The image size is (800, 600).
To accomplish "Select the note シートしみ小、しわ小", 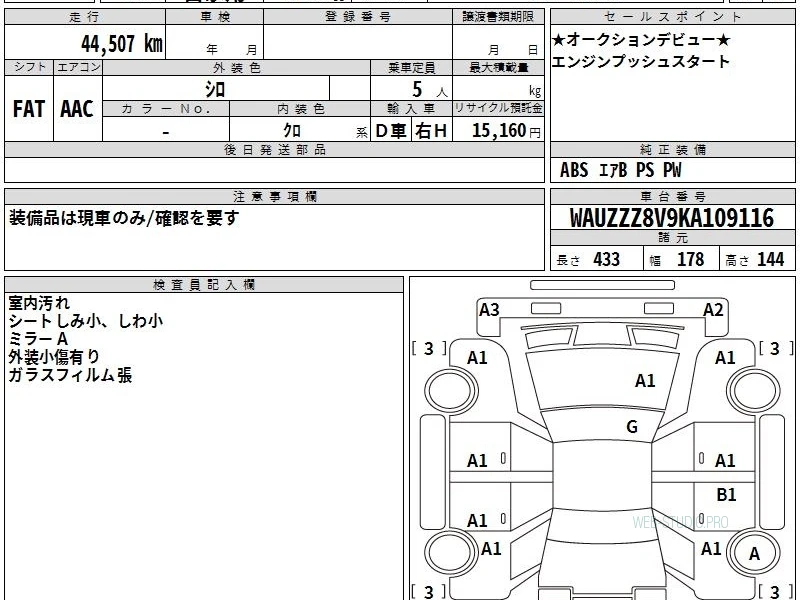I will pyautogui.click(x=86, y=321).
